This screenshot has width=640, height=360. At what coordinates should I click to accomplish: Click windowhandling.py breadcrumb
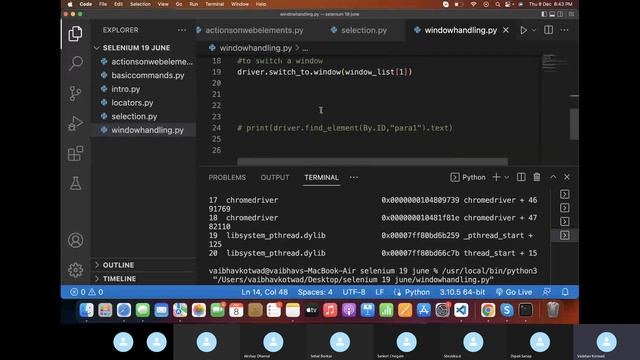pos(256,48)
